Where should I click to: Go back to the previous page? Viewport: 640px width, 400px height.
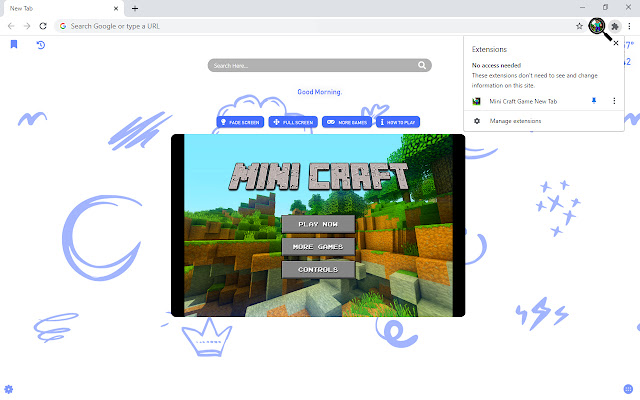point(11,26)
